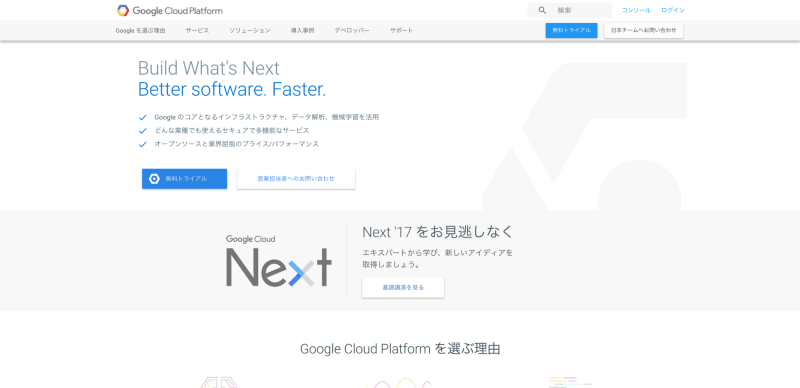Open the サービス navigation menu
800x388 pixels.
point(197,31)
